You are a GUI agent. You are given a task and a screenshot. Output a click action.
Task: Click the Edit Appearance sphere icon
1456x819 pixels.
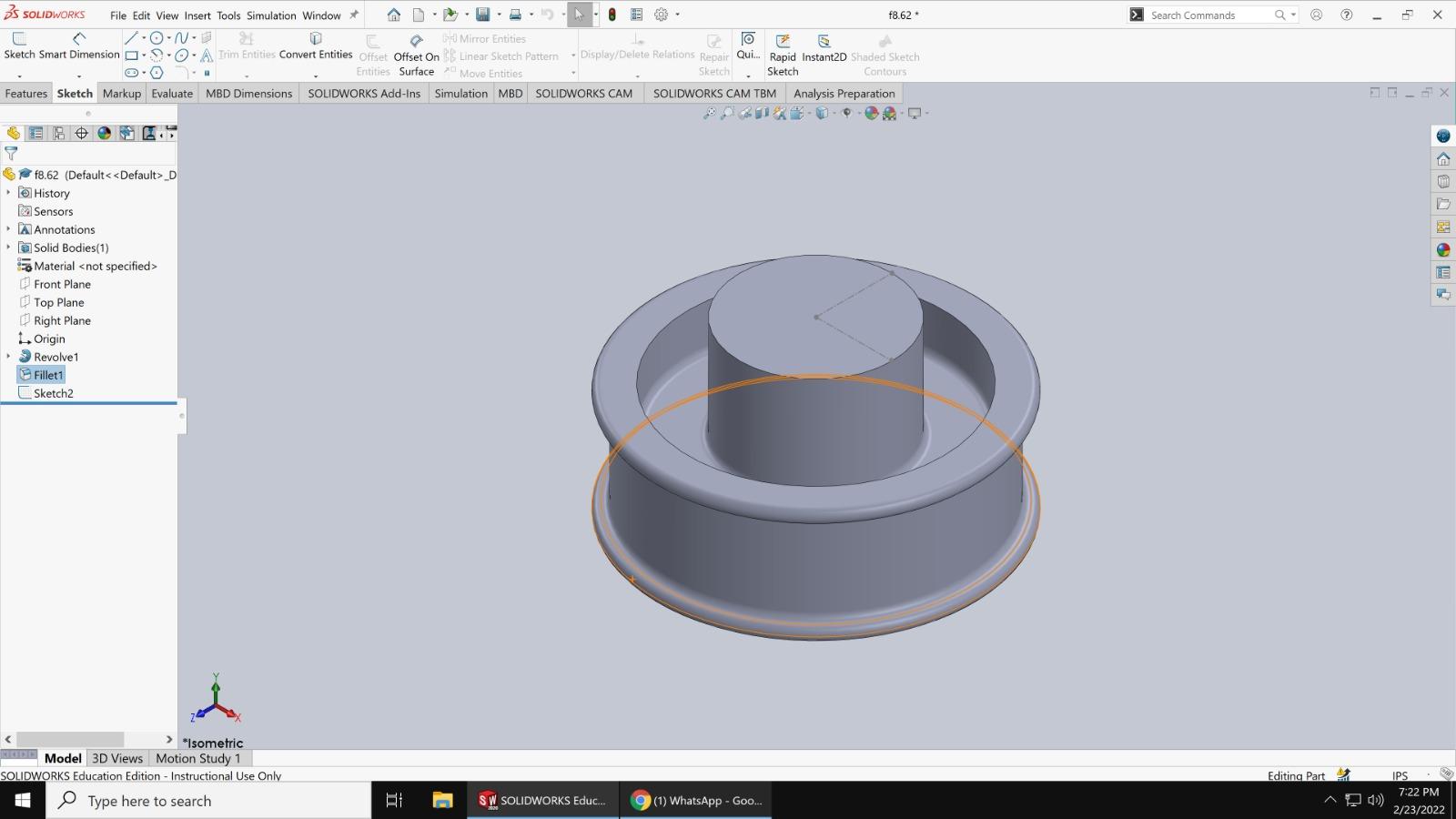(873, 112)
